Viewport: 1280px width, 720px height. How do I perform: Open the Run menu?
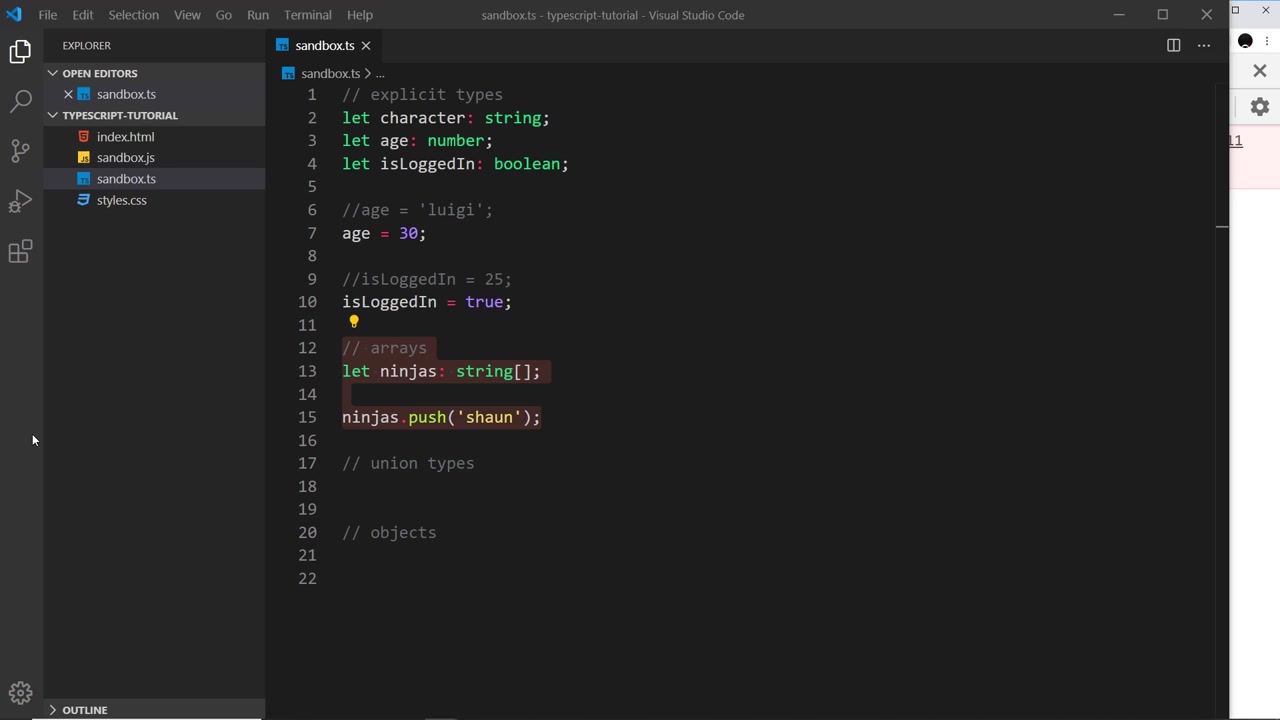coord(258,15)
